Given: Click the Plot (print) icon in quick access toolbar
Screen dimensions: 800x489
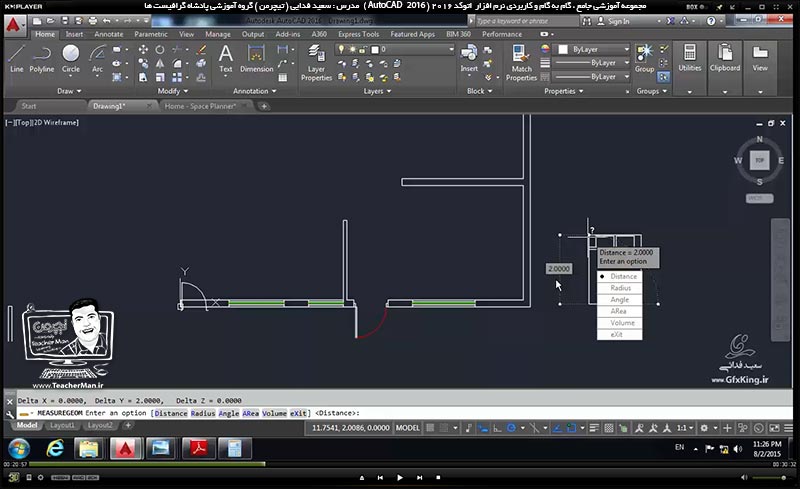Looking at the screenshot, I should [x=92, y=21].
